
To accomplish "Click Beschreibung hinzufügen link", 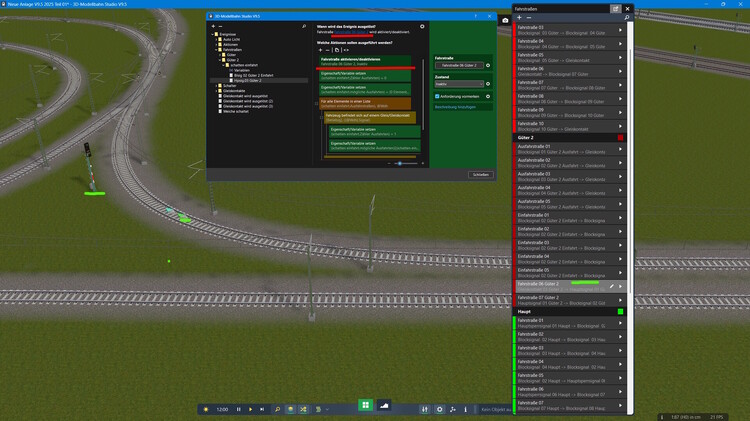I will [x=455, y=107].
